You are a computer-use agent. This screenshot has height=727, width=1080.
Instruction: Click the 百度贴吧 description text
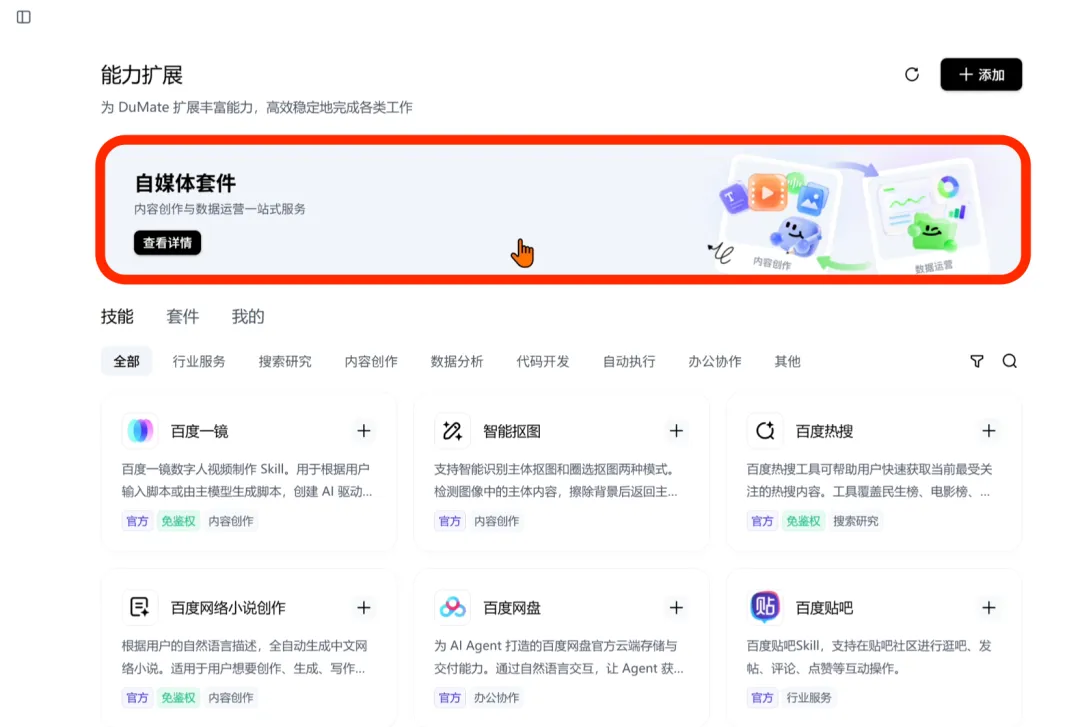coord(869,657)
